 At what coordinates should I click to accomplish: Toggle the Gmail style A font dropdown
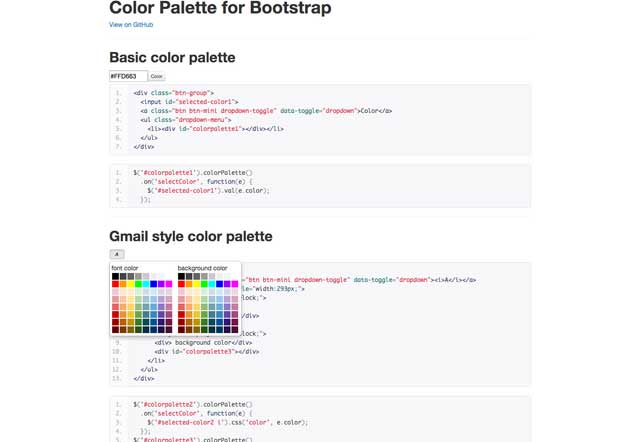pyautogui.click(x=116, y=254)
